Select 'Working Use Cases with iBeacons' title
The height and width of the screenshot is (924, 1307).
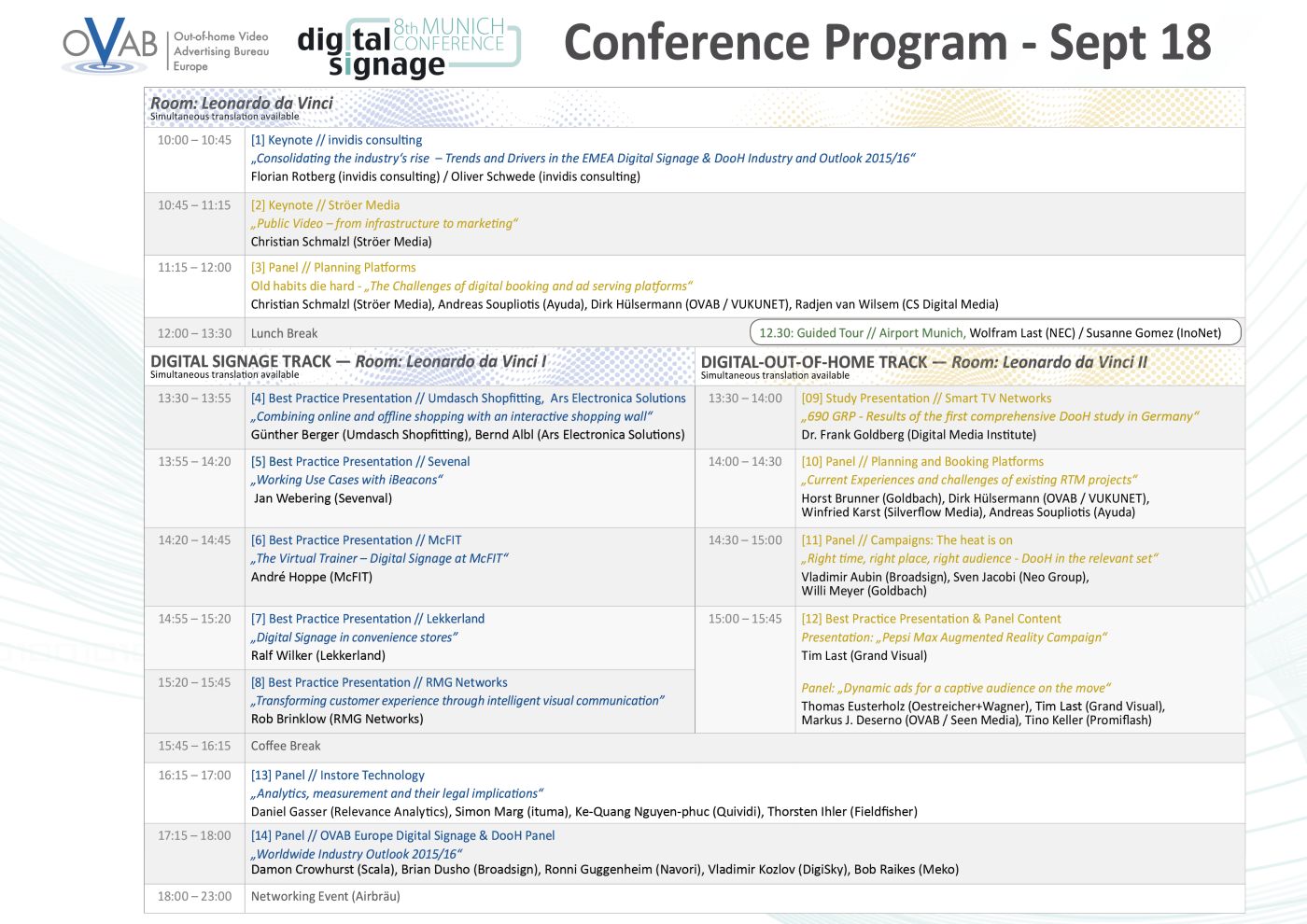(346, 480)
